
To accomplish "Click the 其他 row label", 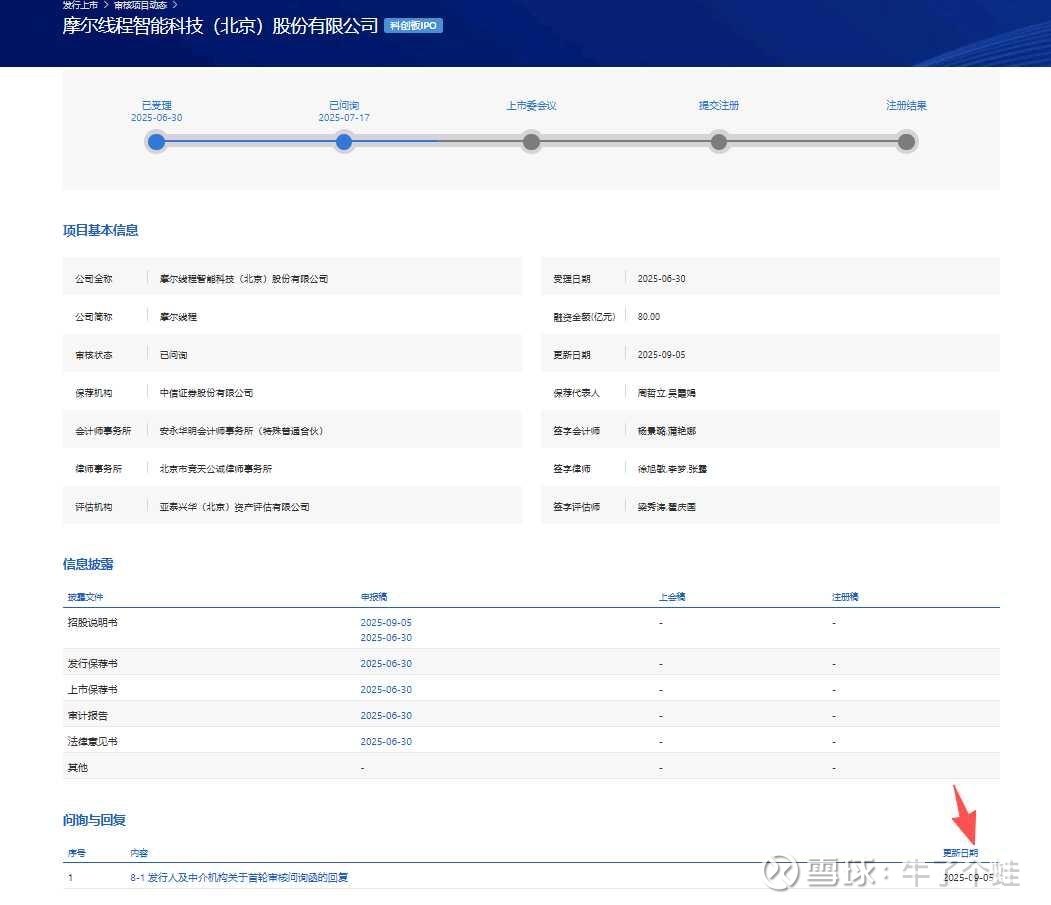I will click(x=78, y=768).
